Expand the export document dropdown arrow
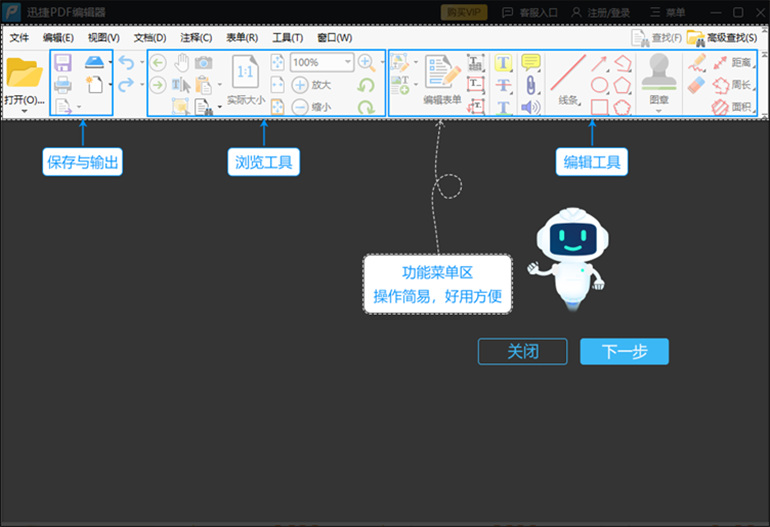Screen dimensions: 770x527 click(x=79, y=107)
